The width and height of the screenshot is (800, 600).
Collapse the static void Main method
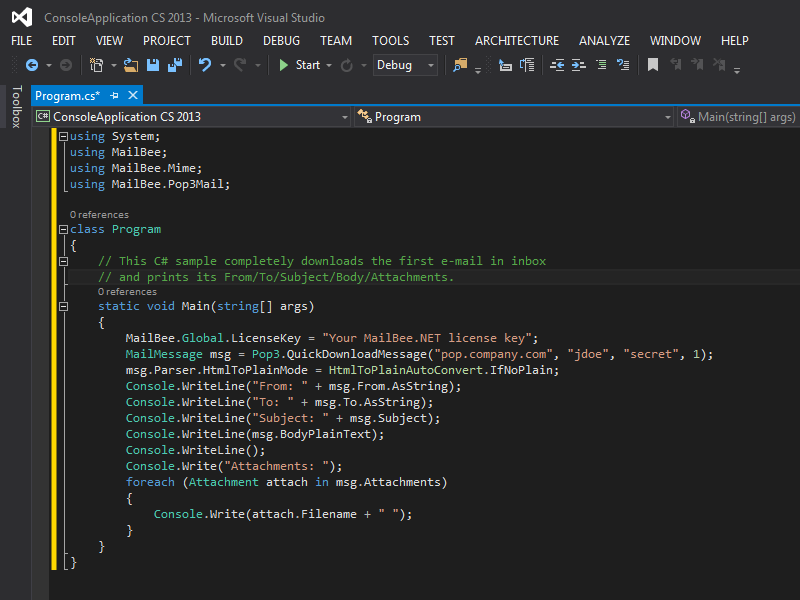click(64, 306)
